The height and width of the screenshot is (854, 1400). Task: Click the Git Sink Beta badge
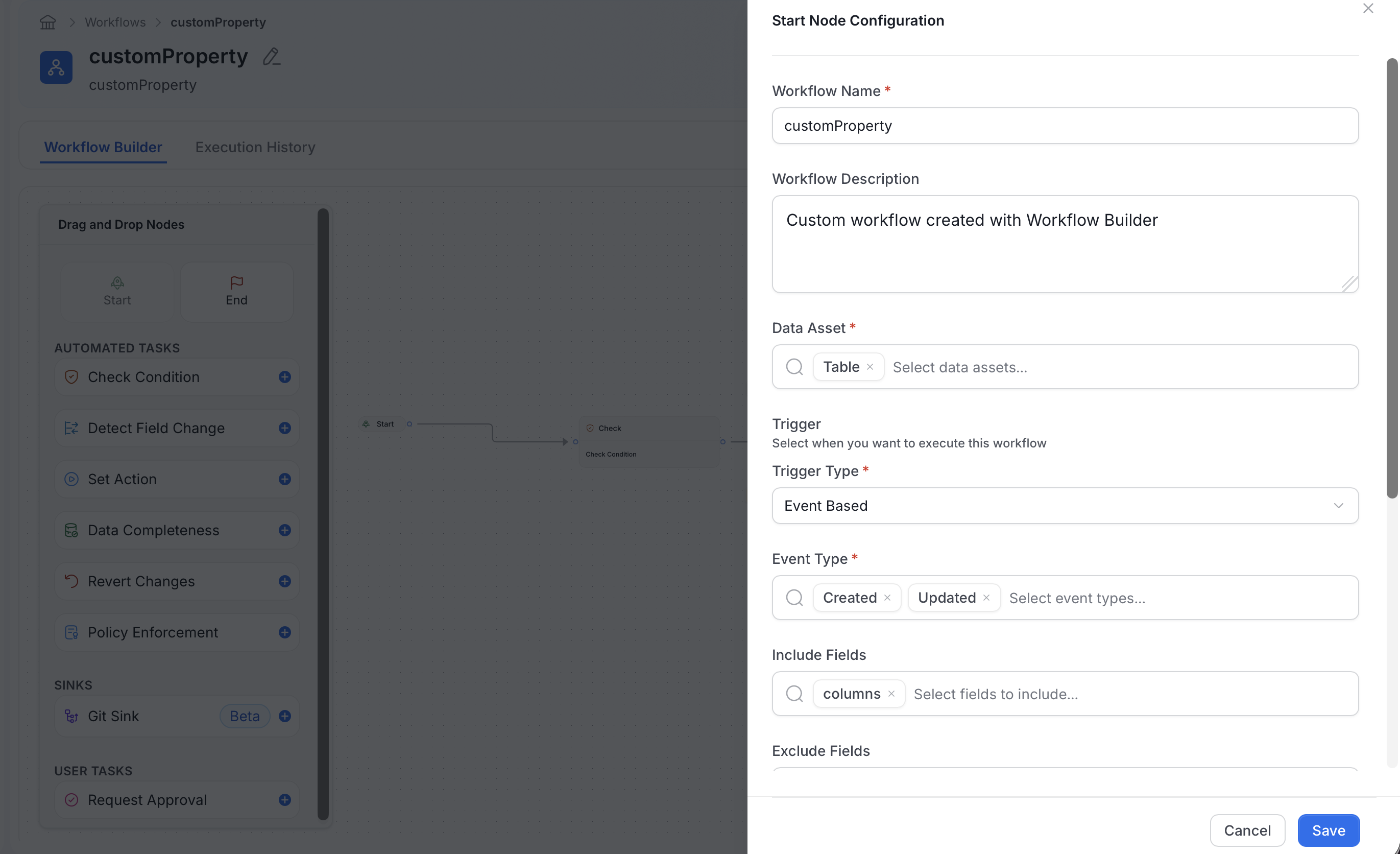(245, 717)
